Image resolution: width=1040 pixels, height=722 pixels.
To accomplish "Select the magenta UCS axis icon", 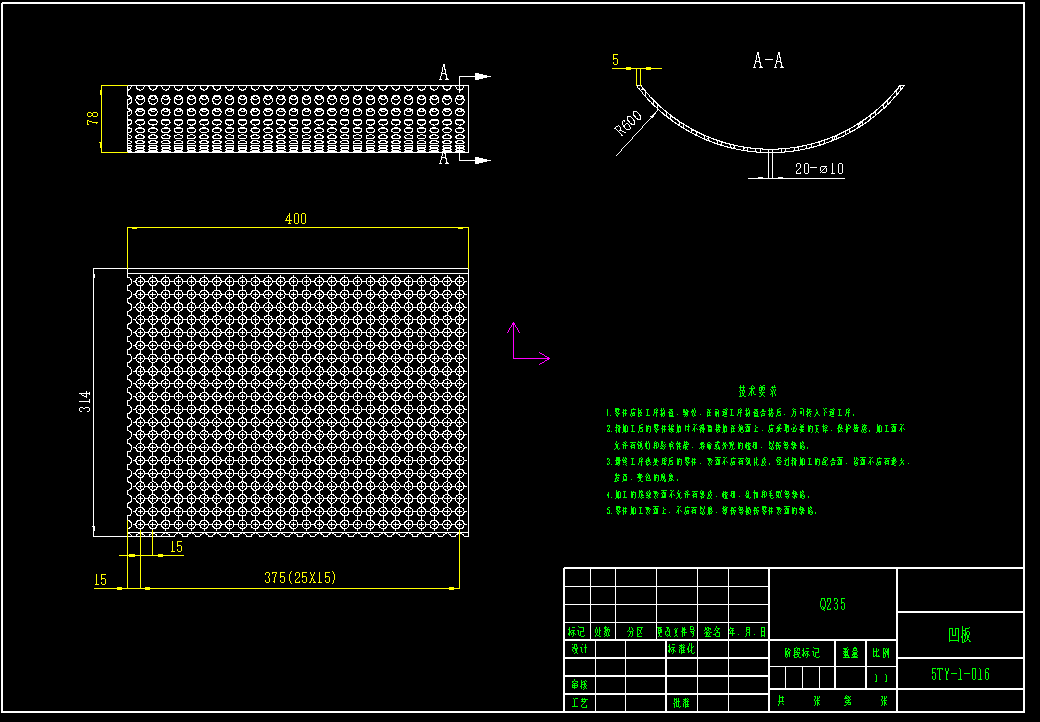I will 529,343.
